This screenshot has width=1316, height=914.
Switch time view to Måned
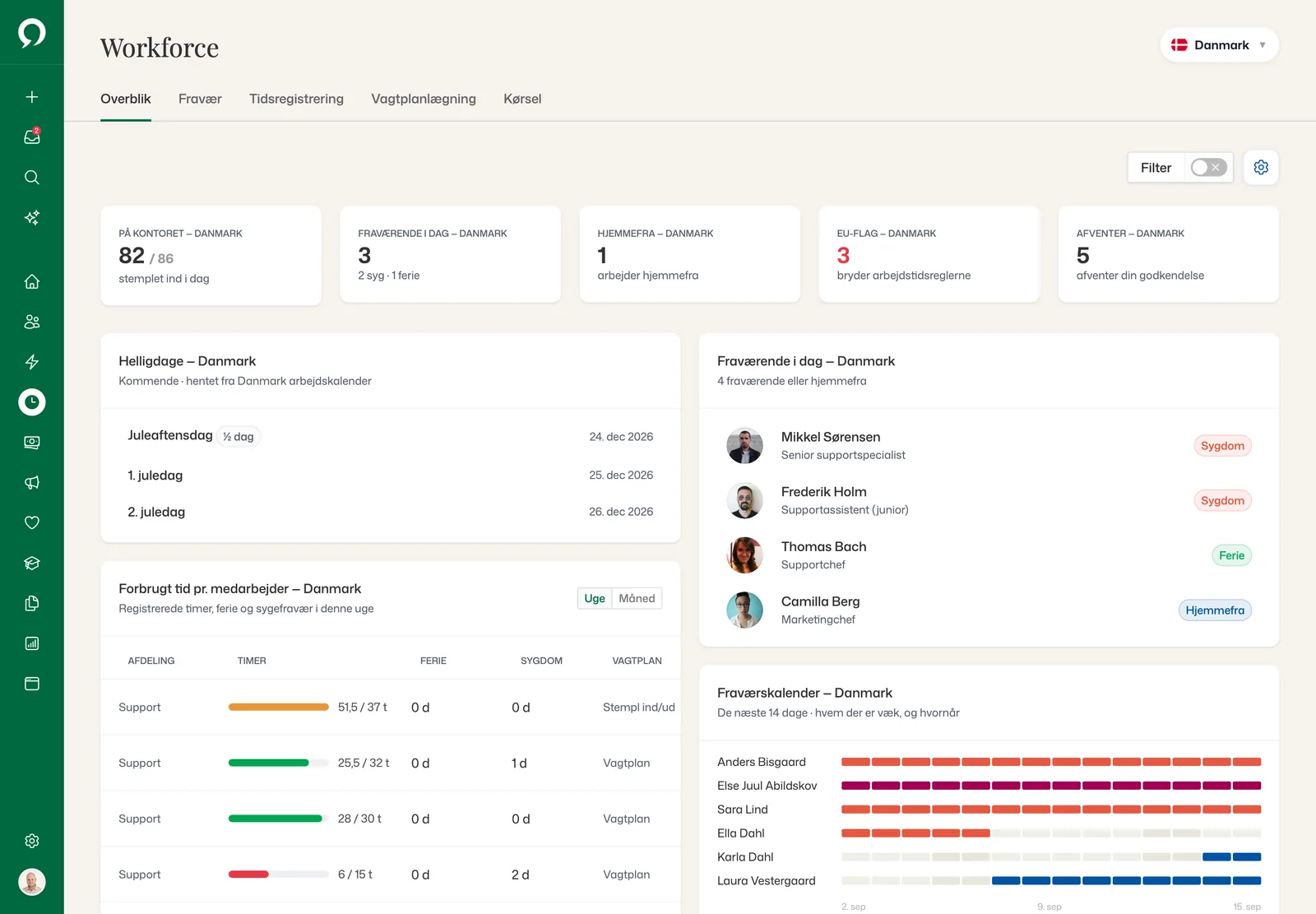tap(637, 598)
